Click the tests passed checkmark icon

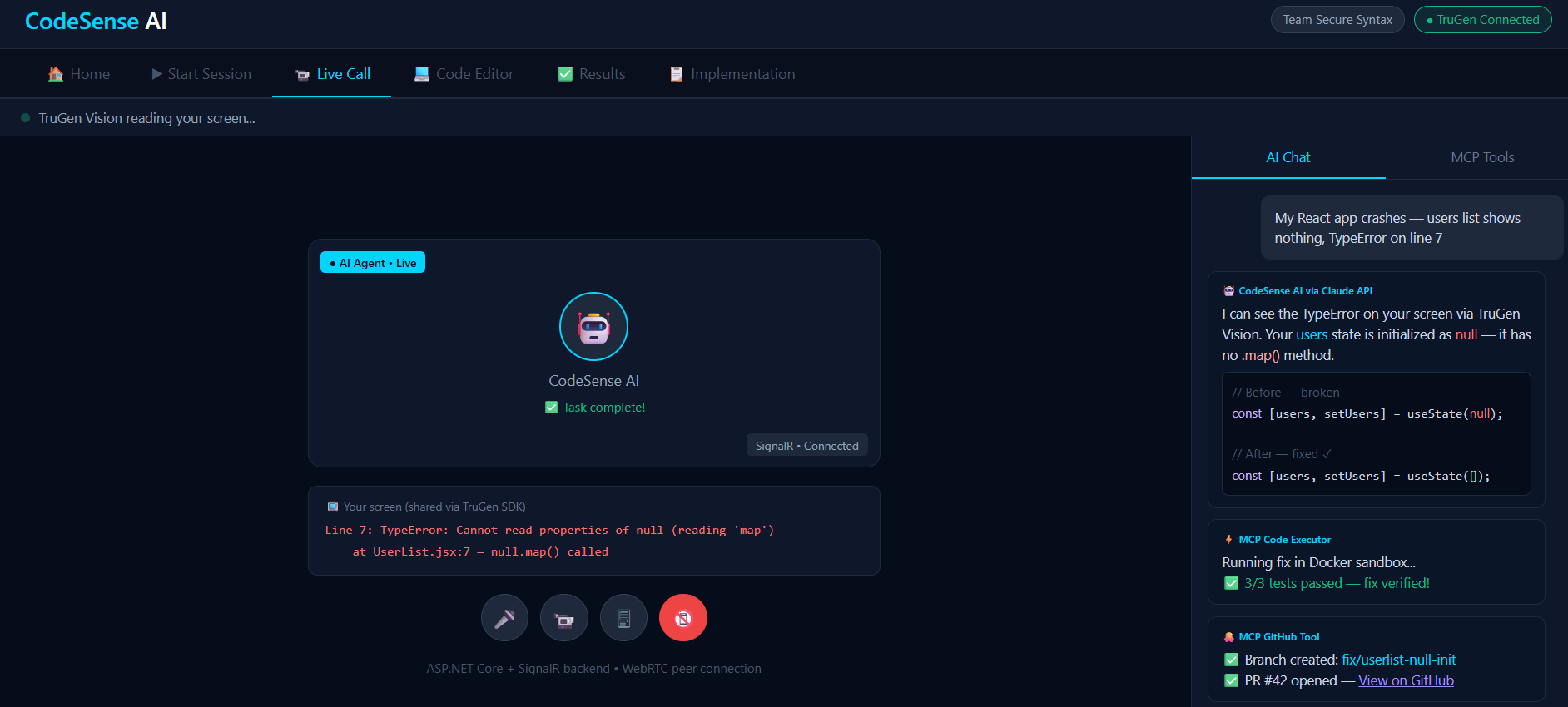[1232, 583]
